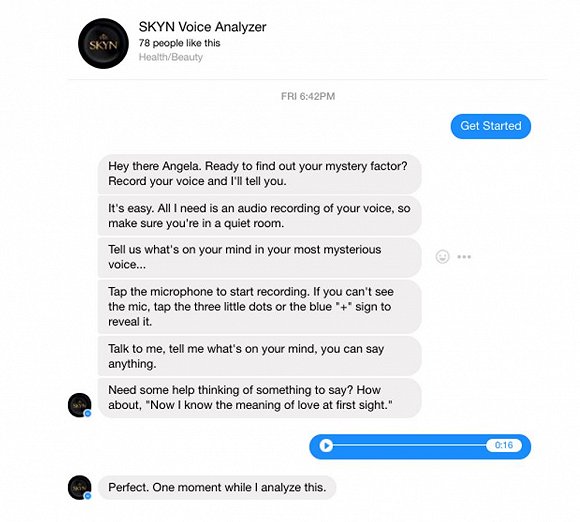The height and width of the screenshot is (522, 580).
Task: Click the SKYN avatar next to Perfect message
Action: point(80,487)
